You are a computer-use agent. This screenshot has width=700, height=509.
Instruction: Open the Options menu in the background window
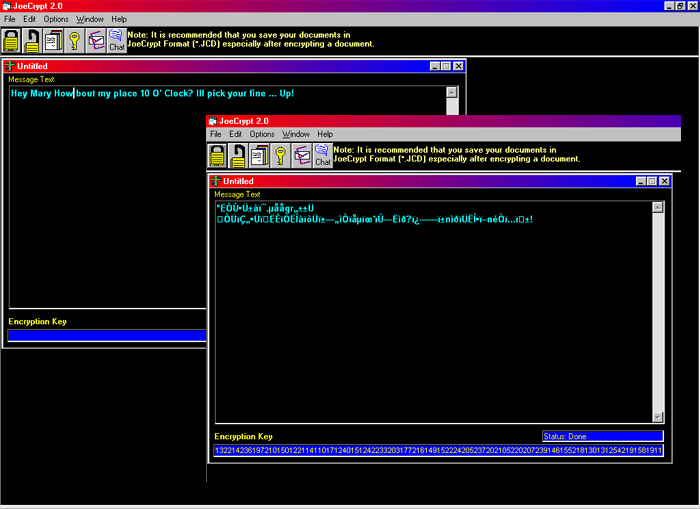tap(56, 19)
